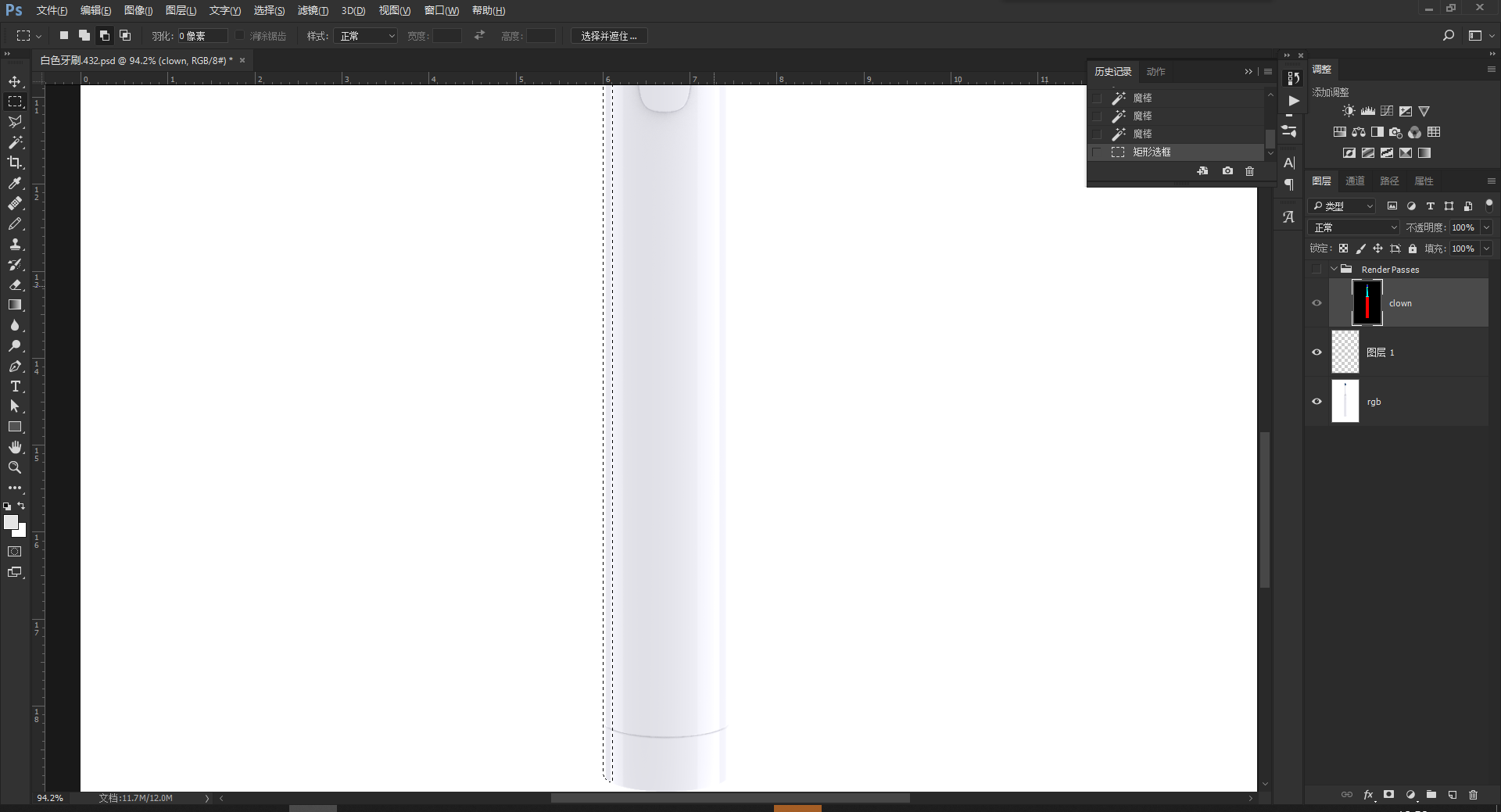Hide the clown layer
Screen dimensions: 1501x812
[x=1317, y=302]
